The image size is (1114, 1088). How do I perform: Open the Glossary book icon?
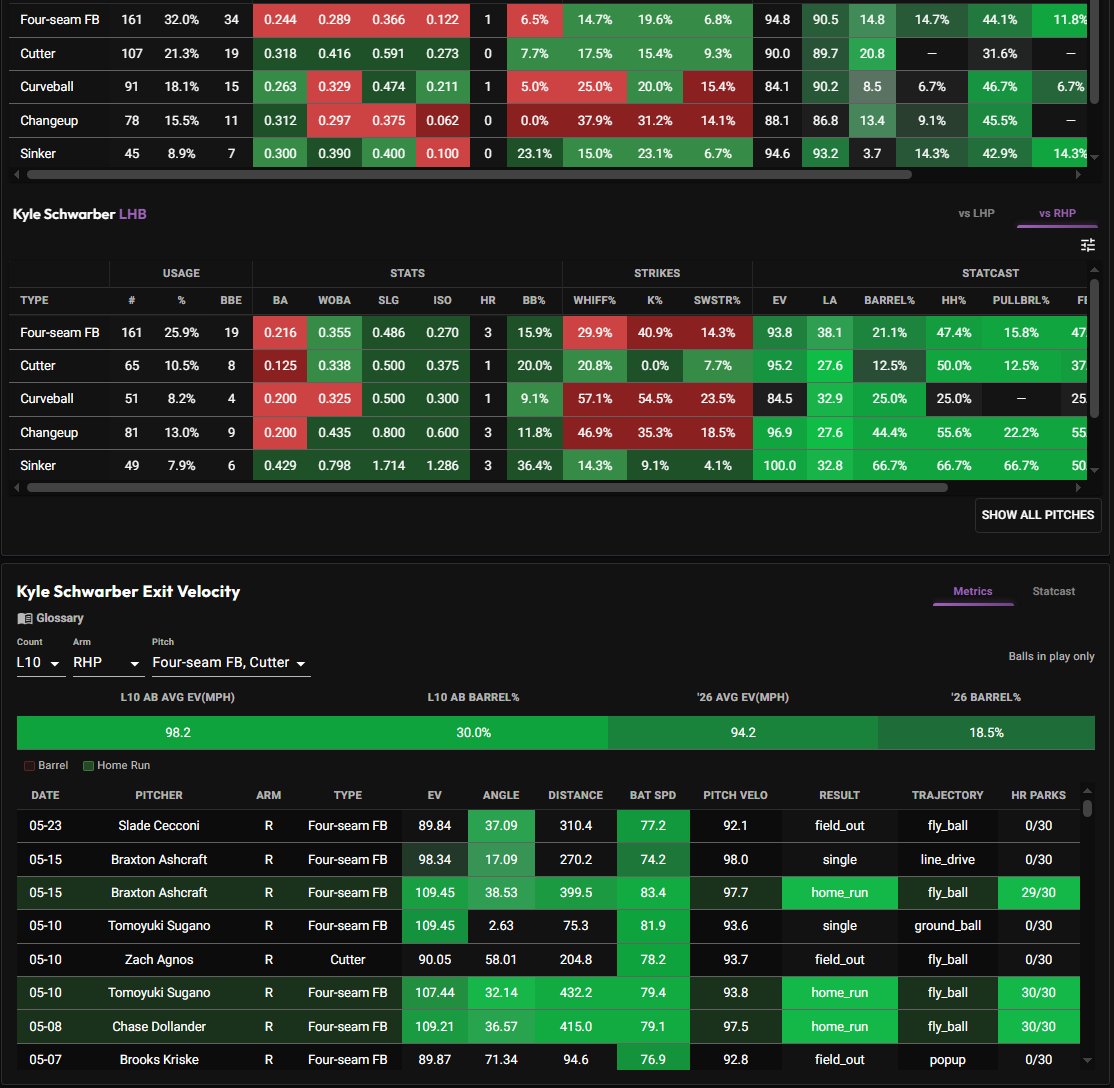point(25,618)
